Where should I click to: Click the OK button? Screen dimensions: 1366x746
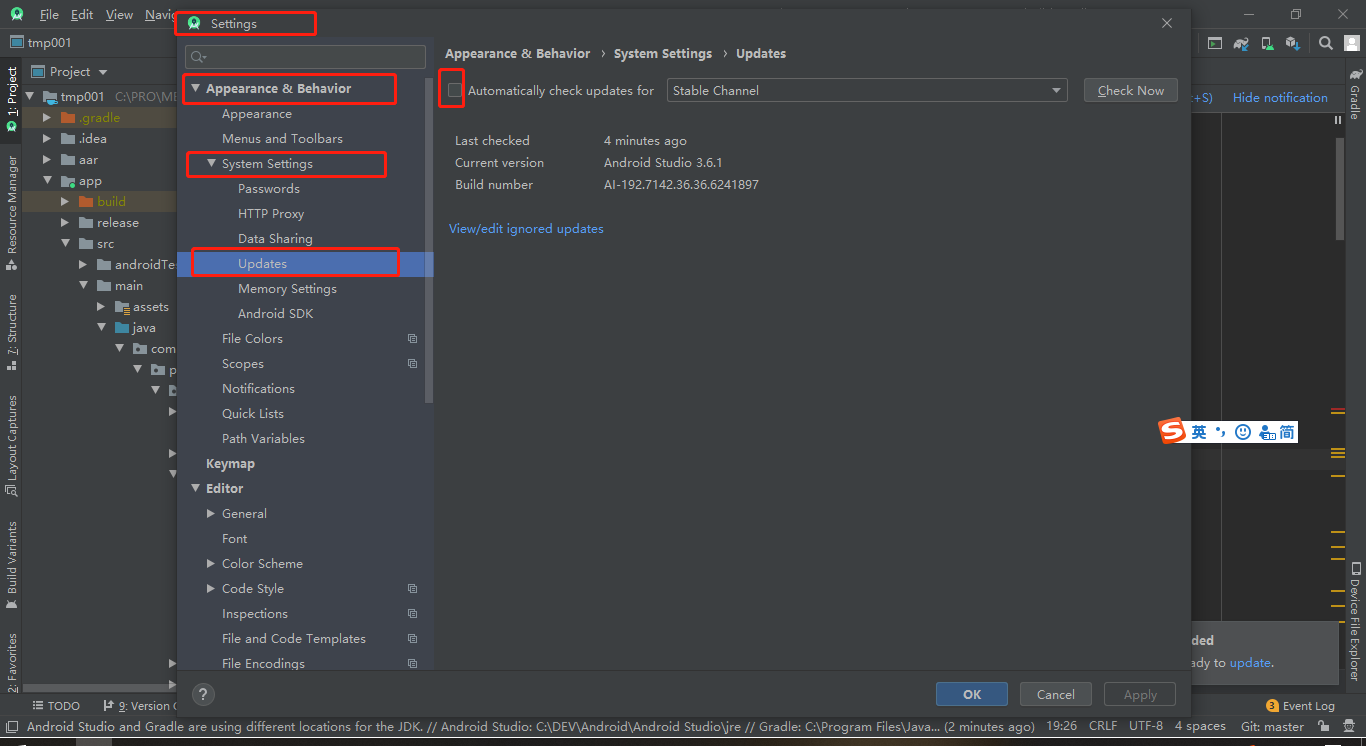pyautogui.click(x=972, y=694)
